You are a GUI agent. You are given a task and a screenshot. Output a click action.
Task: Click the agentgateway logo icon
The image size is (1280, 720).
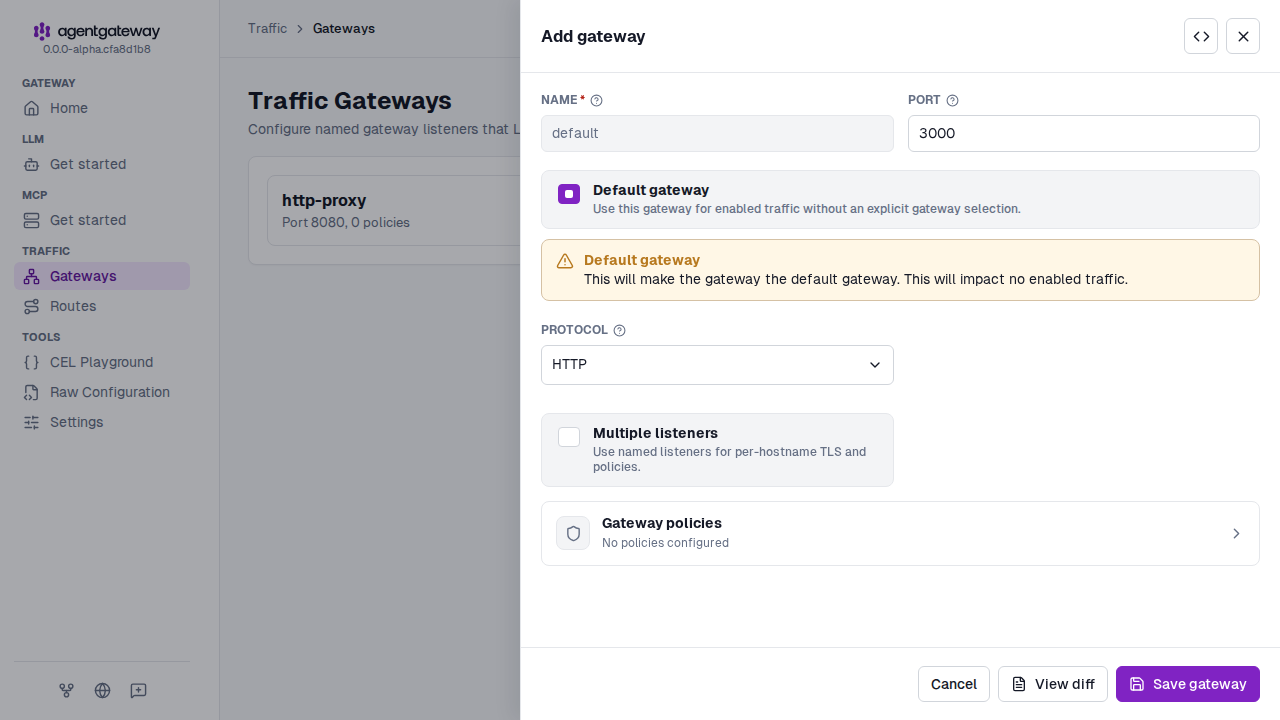pos(42,32)
